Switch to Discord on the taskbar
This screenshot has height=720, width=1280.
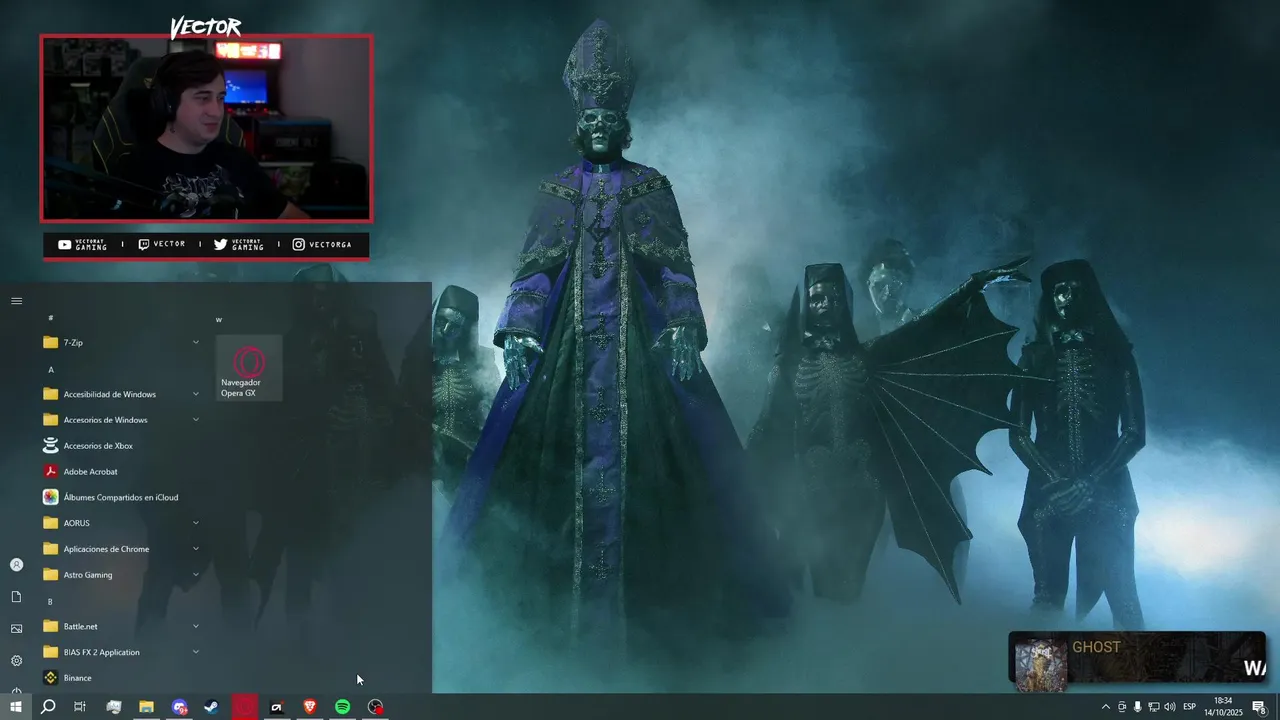[x=179, y=707]
